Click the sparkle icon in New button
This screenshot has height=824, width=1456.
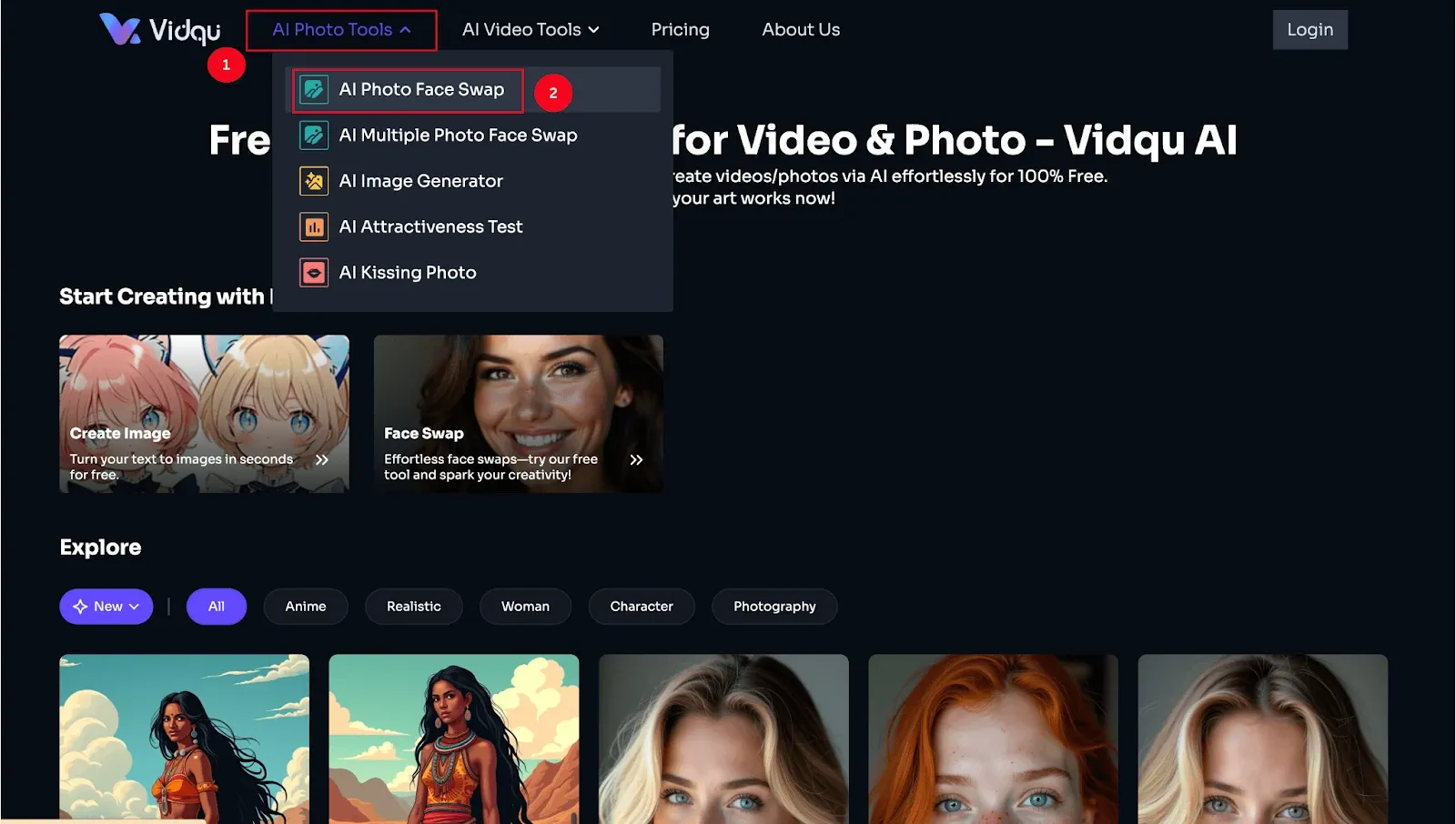[x=80, y=607]
